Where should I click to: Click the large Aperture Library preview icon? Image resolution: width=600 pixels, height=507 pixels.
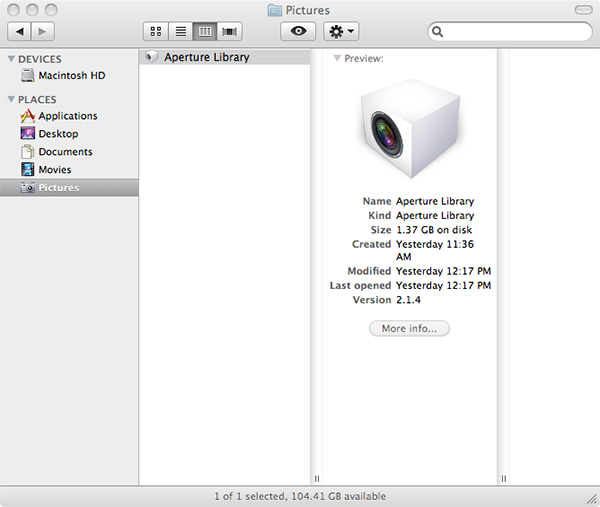410,129
